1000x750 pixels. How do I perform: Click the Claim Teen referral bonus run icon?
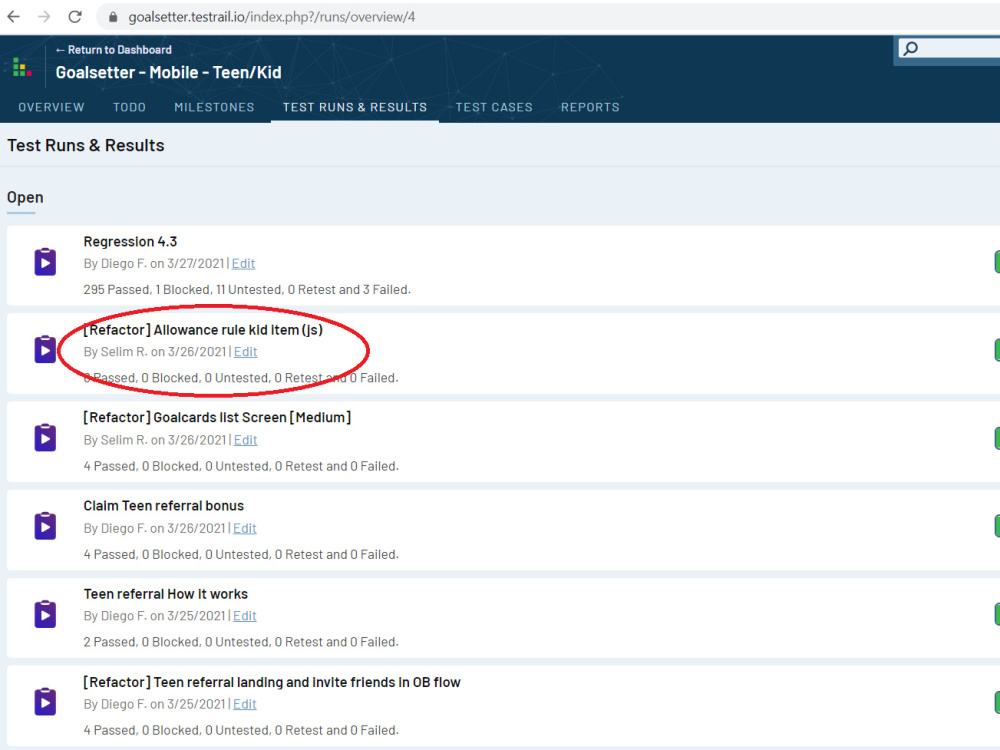tap(45, 526)
